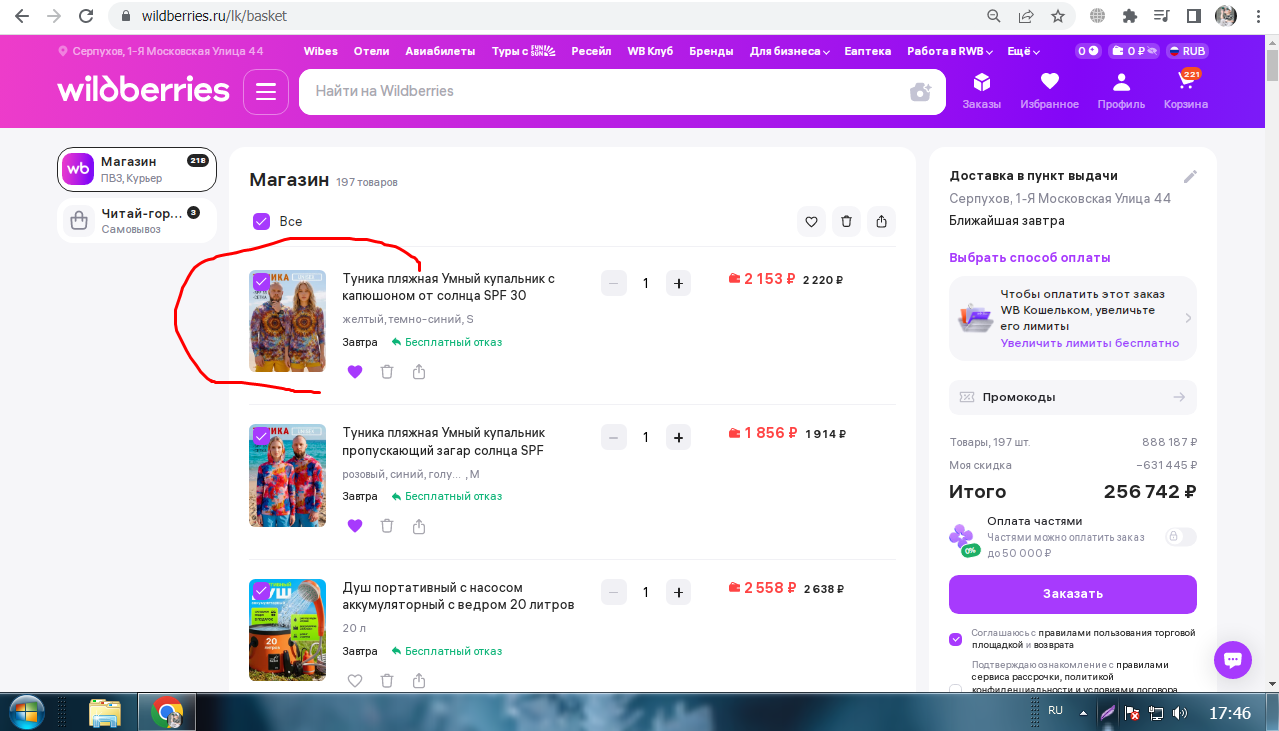The height and width of the screenshot is (731, 1279).
Task: Click browser reload button
Action: pos(87,16)
